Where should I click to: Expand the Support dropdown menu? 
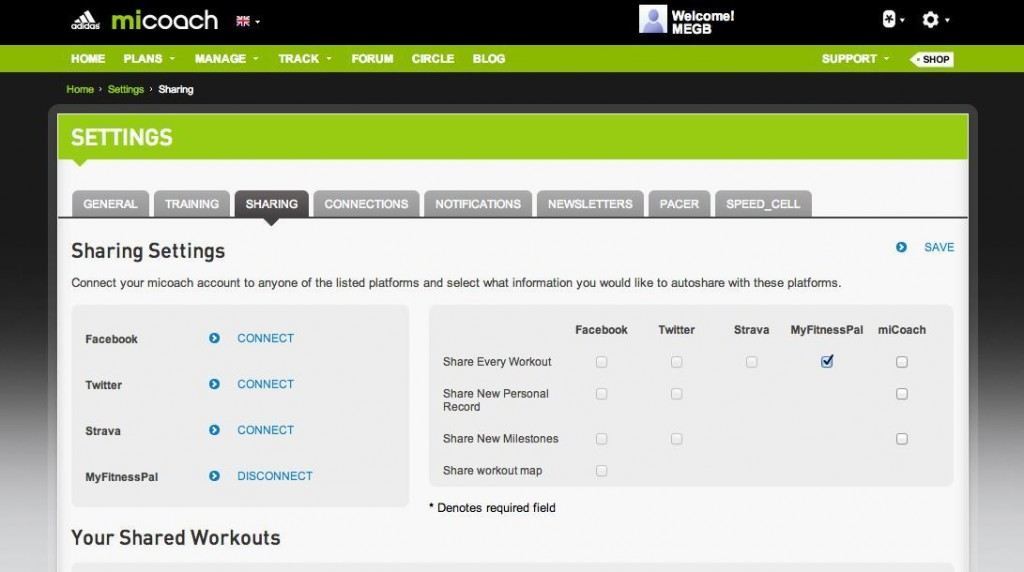click(x=854, y=59)
